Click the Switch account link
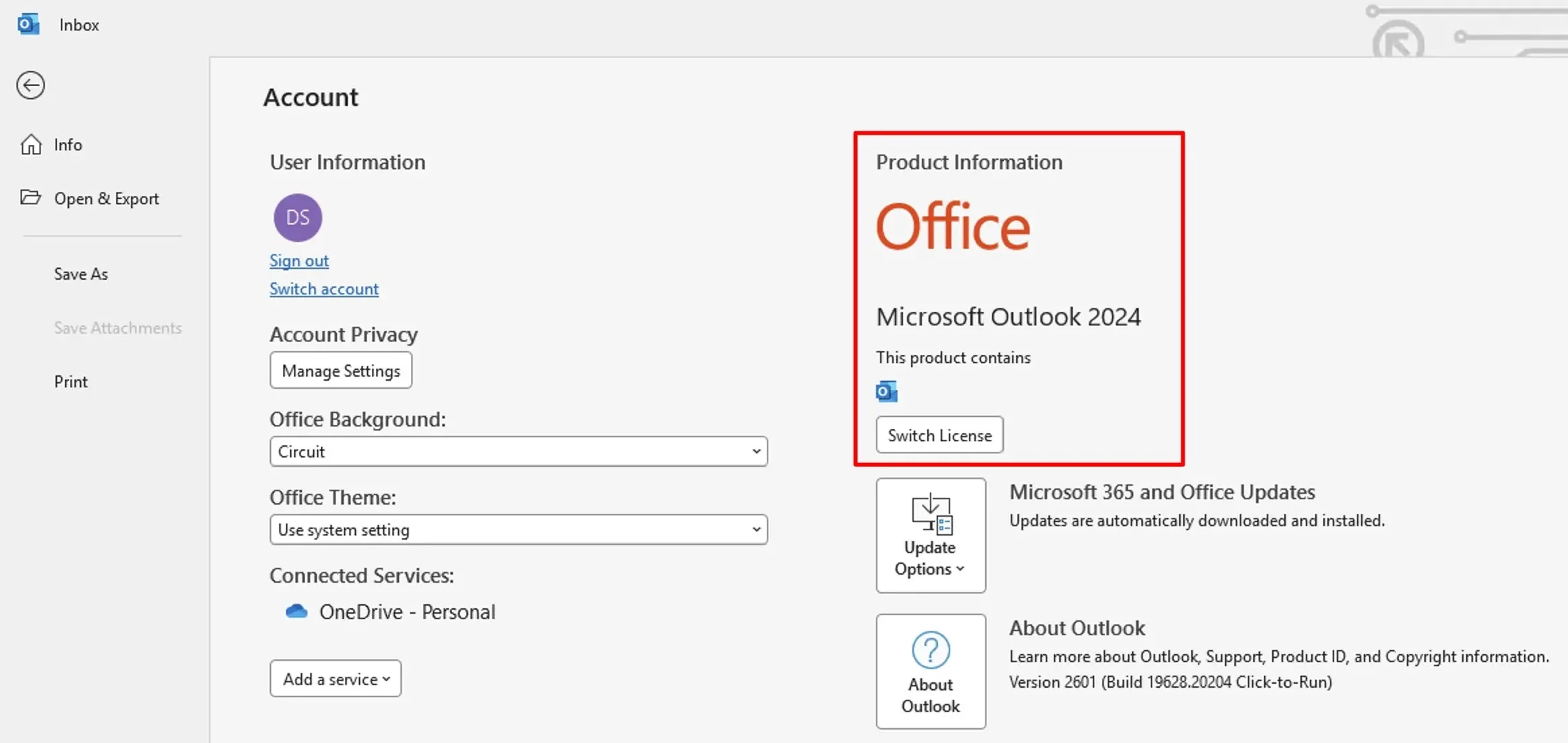 pos(324,289)
